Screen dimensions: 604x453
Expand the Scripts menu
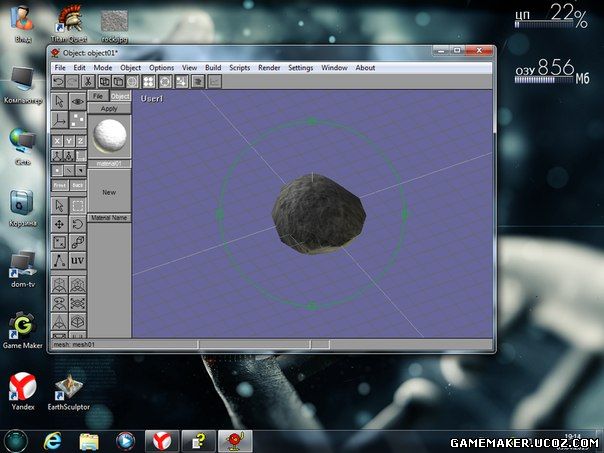pyautogui.click(x=240, y=68)
